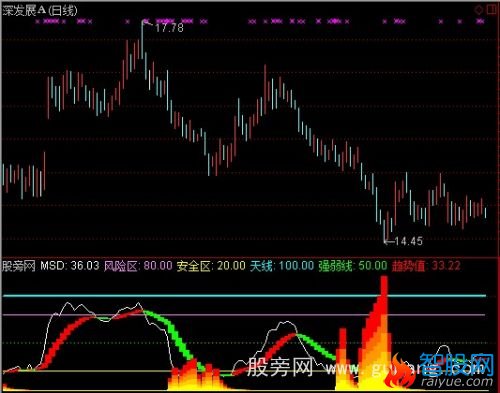
Task: Click the tall red flame peak above the cyan line
Action: pyautogui.click(x=384, y=286)
